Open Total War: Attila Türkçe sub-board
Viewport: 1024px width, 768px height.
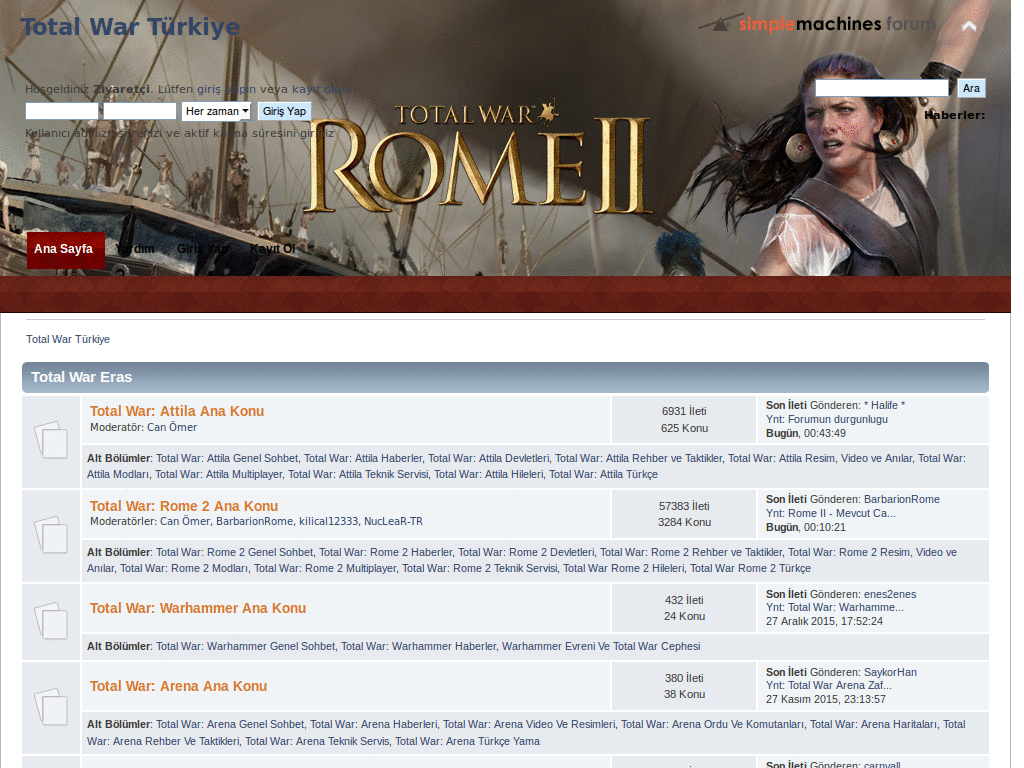tap(603, 474)
